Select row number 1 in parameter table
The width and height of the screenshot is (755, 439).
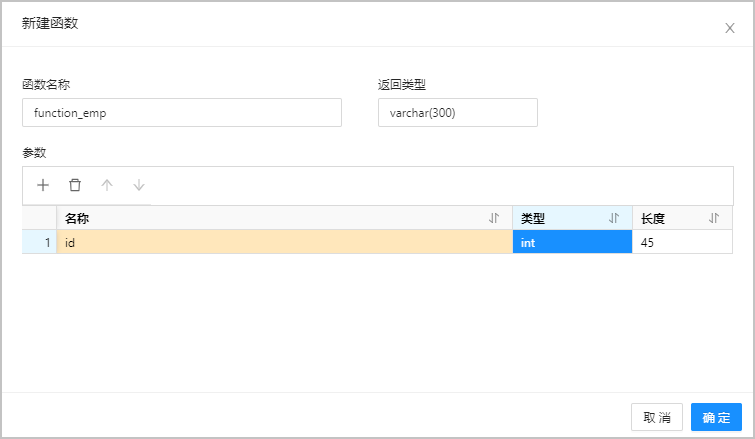(39, 242)
